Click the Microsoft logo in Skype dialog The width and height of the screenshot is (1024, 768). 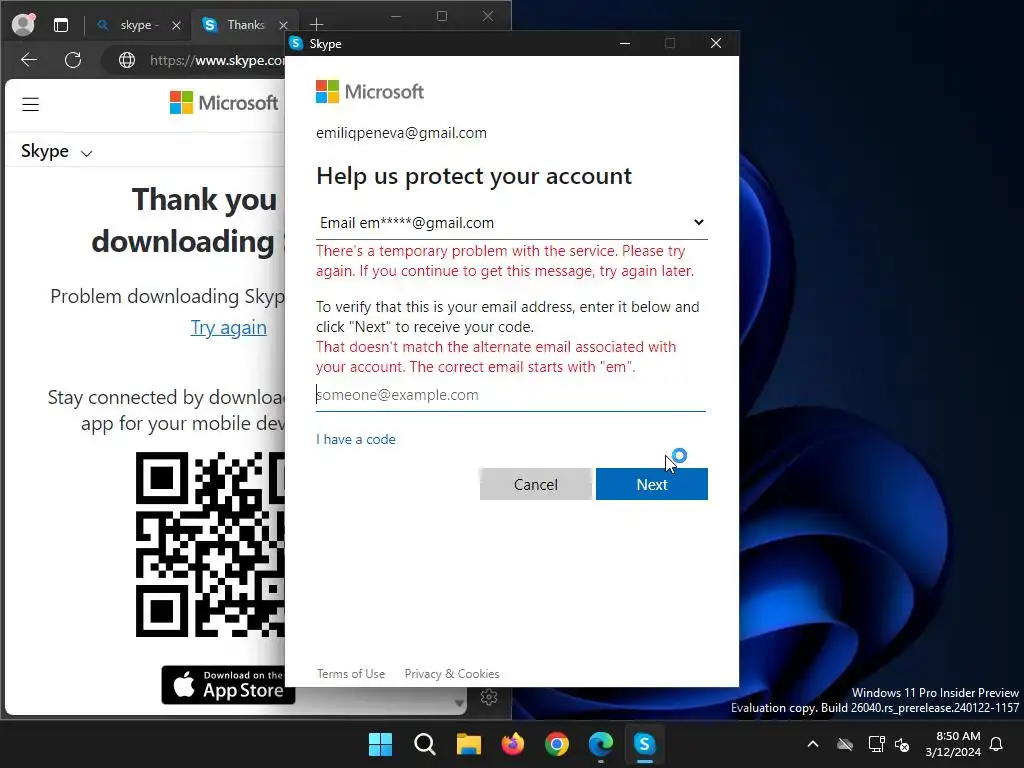pos(370,91)
